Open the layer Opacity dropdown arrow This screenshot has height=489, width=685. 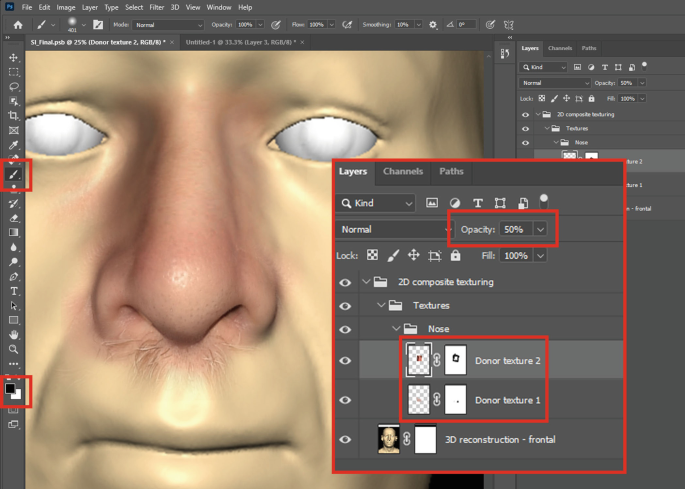pos(541,229)
